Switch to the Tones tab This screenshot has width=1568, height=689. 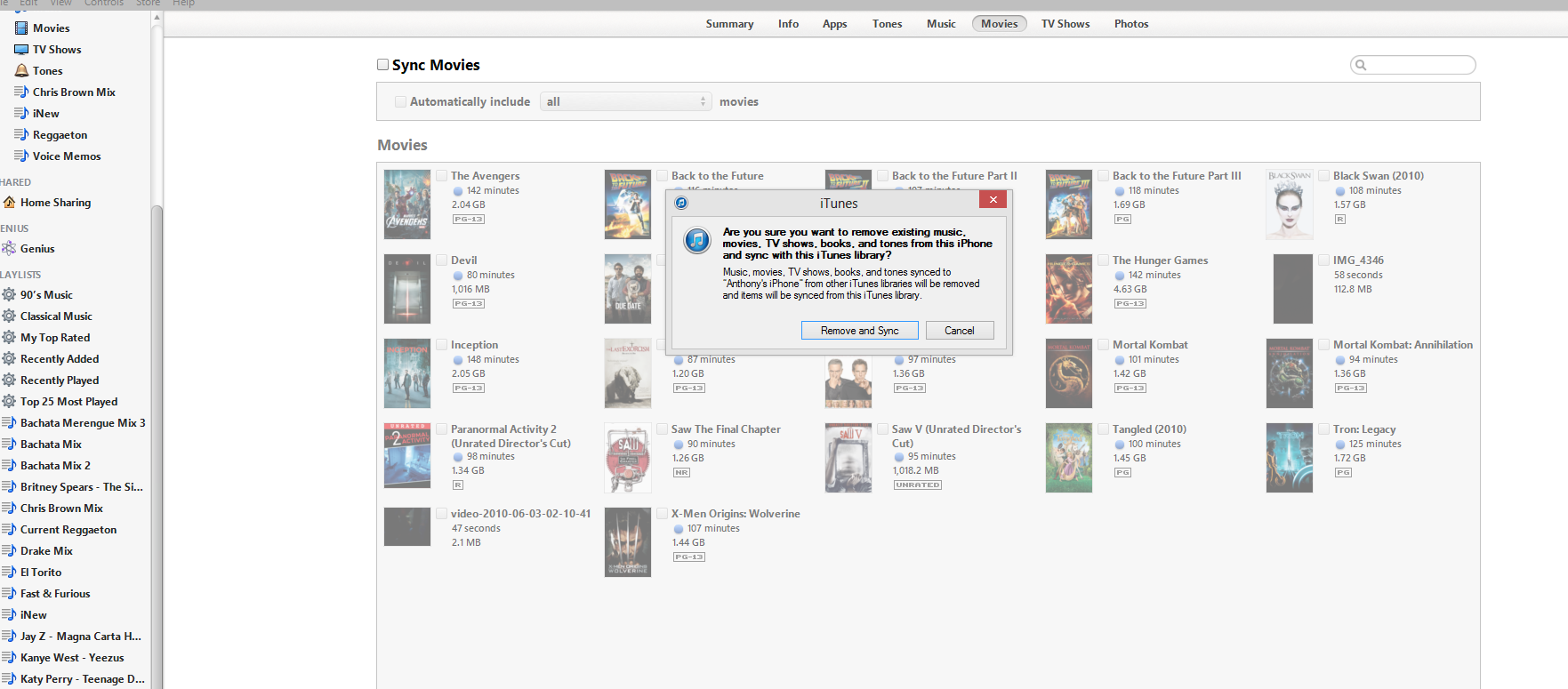887,24
